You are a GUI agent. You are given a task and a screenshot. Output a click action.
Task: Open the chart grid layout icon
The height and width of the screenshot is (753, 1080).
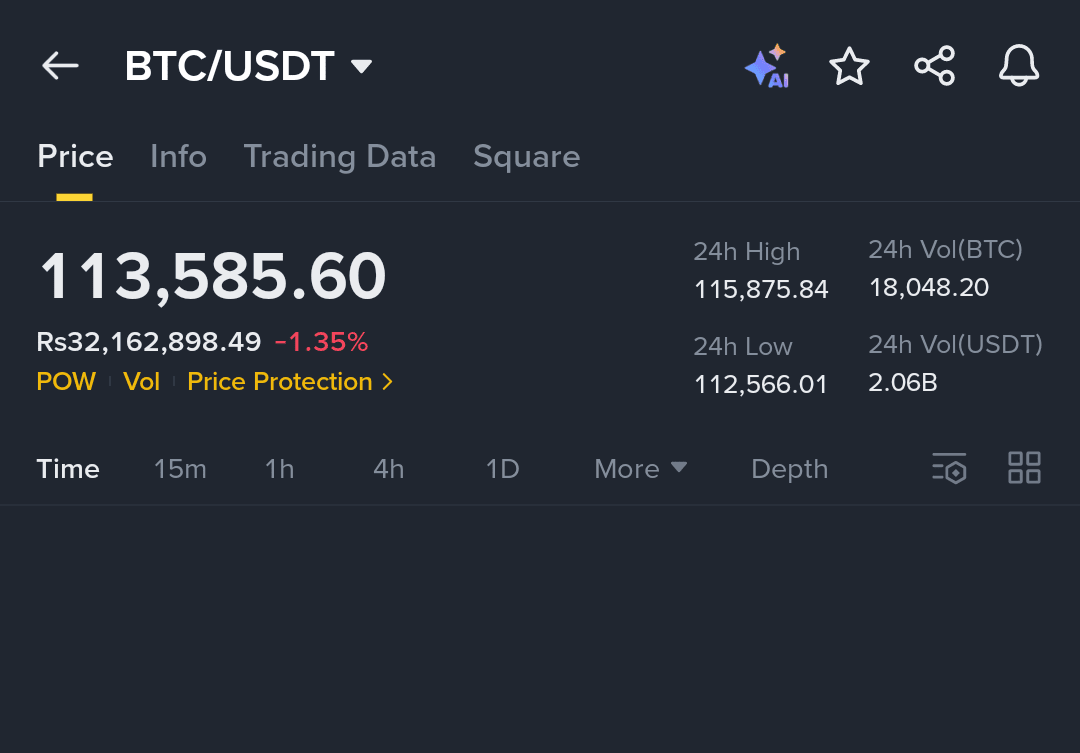pyautogui.click(x=1024, y=468)
